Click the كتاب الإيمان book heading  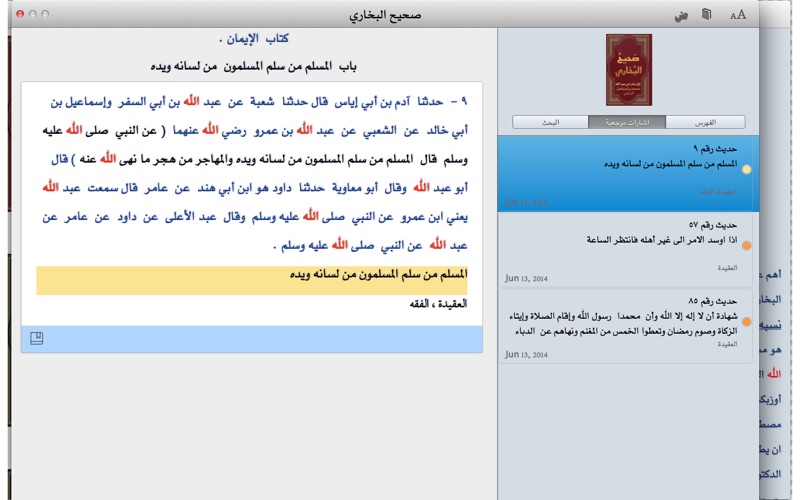[254, 39]
